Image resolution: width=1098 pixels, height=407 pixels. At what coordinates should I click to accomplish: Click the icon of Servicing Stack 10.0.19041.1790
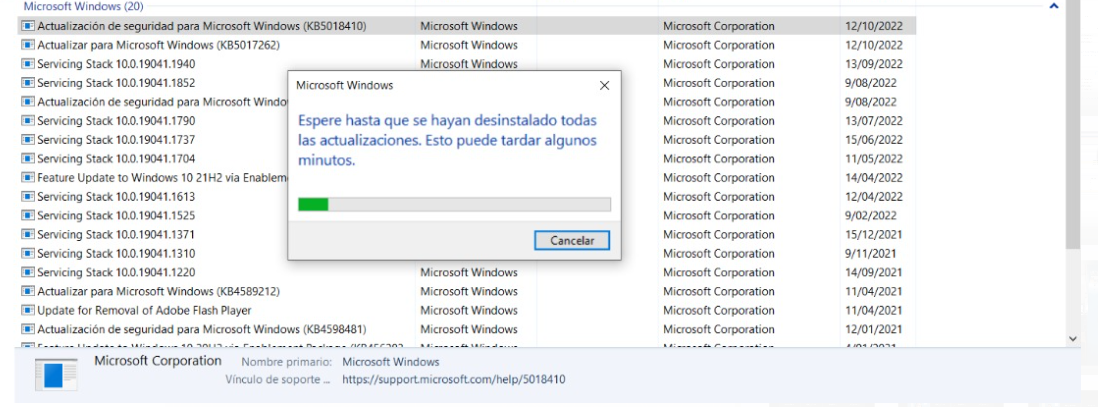pyautogui.click(x=27, y=120)
